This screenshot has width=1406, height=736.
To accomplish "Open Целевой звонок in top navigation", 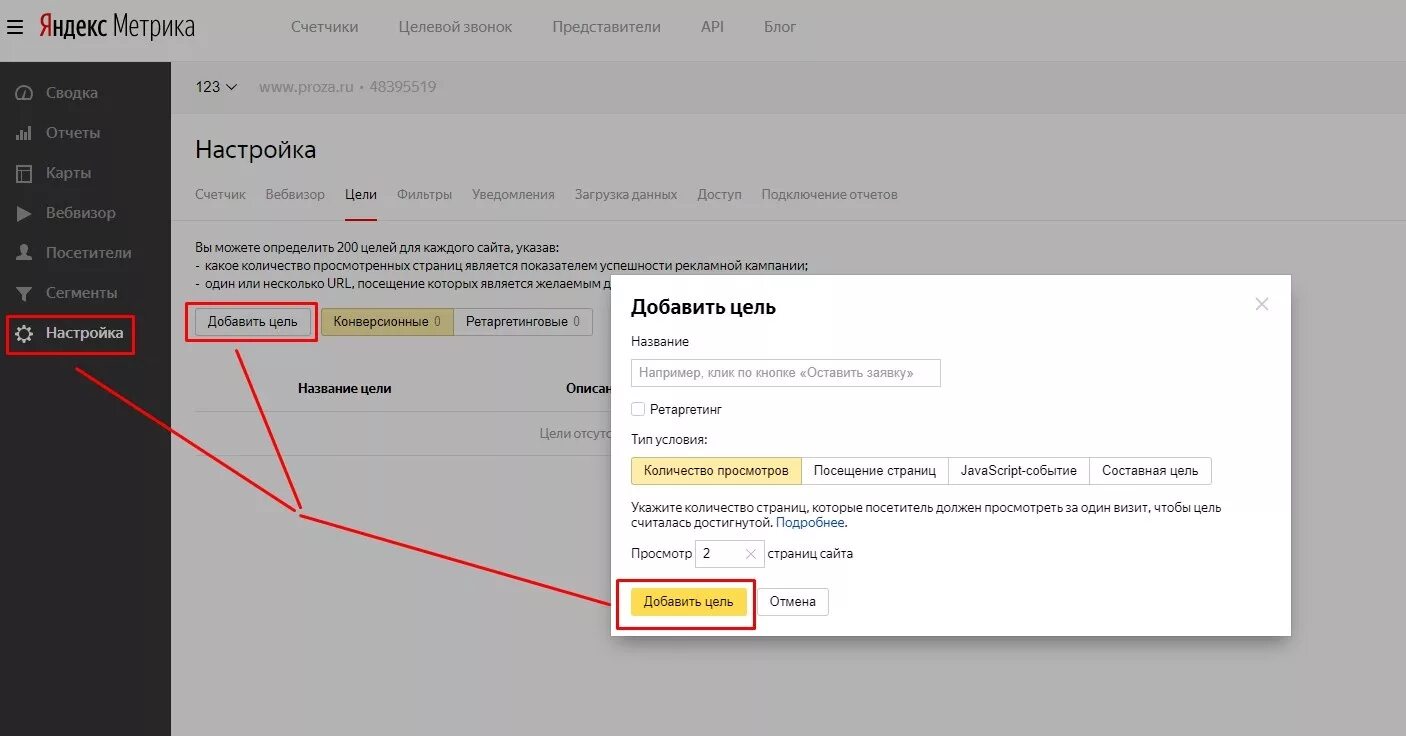I will (x=455, y=27).
